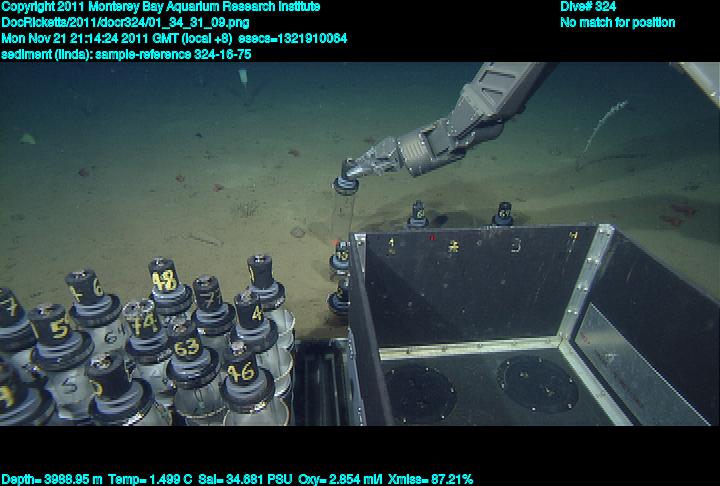Select the 'Sal= 34.681 PSU' readout
The image size is (720, 486).
pos(245,480)
